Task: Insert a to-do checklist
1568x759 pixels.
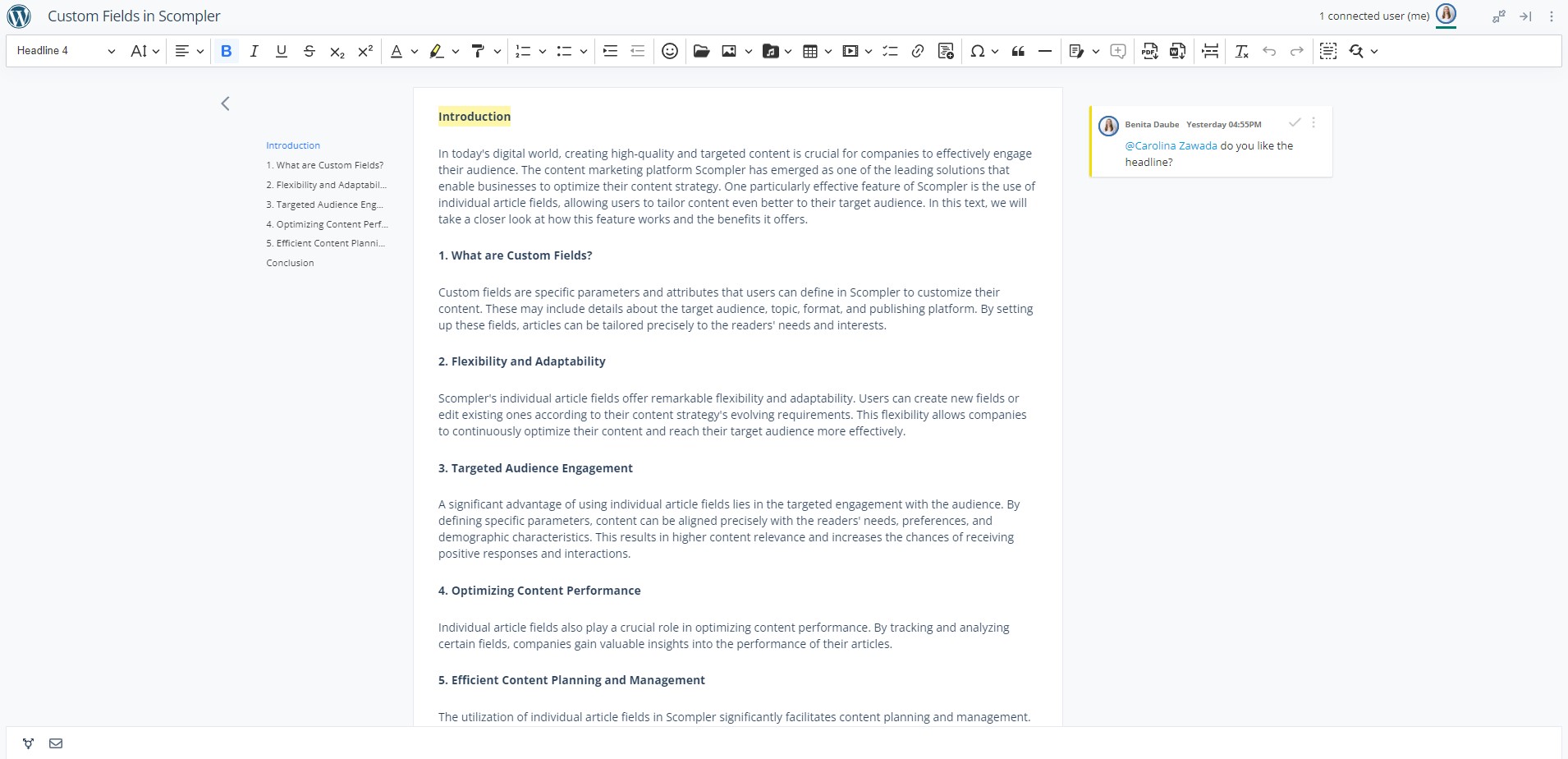Action: coord(890,51)
